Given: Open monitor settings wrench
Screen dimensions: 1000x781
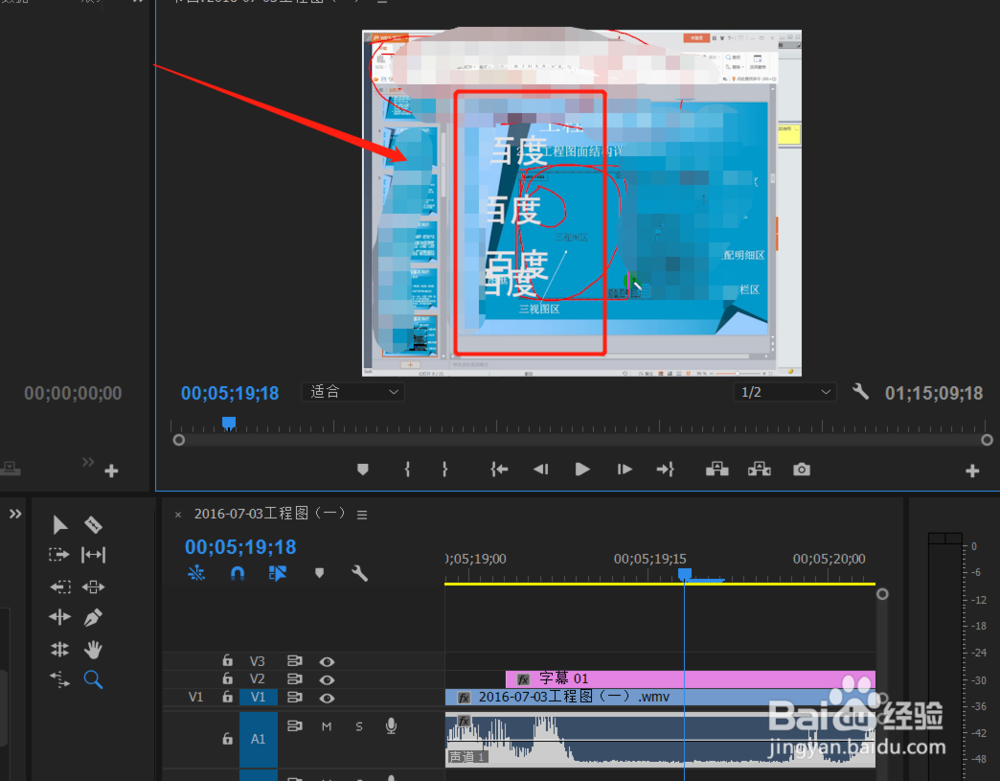Looking at the screenshot, I should pyautogui.click(x=860, y=391).
